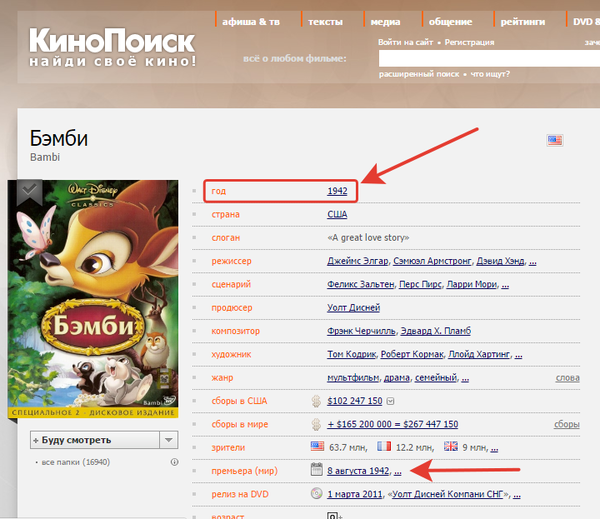Open the общение menu
Viewport: 600px width, 519px height.
click(450, 22)
